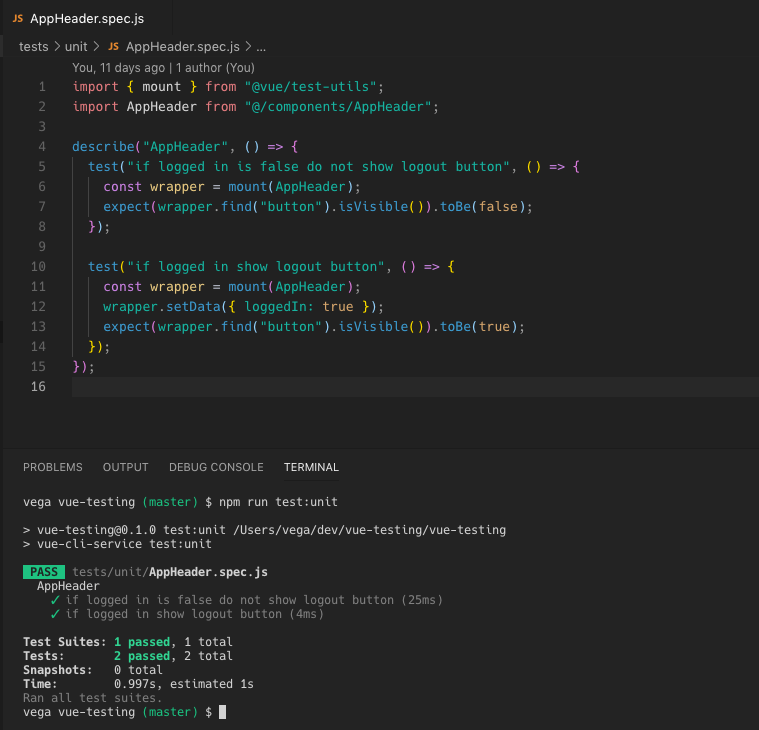Switch to the OUTPUT panel tab

coord(125,467)
